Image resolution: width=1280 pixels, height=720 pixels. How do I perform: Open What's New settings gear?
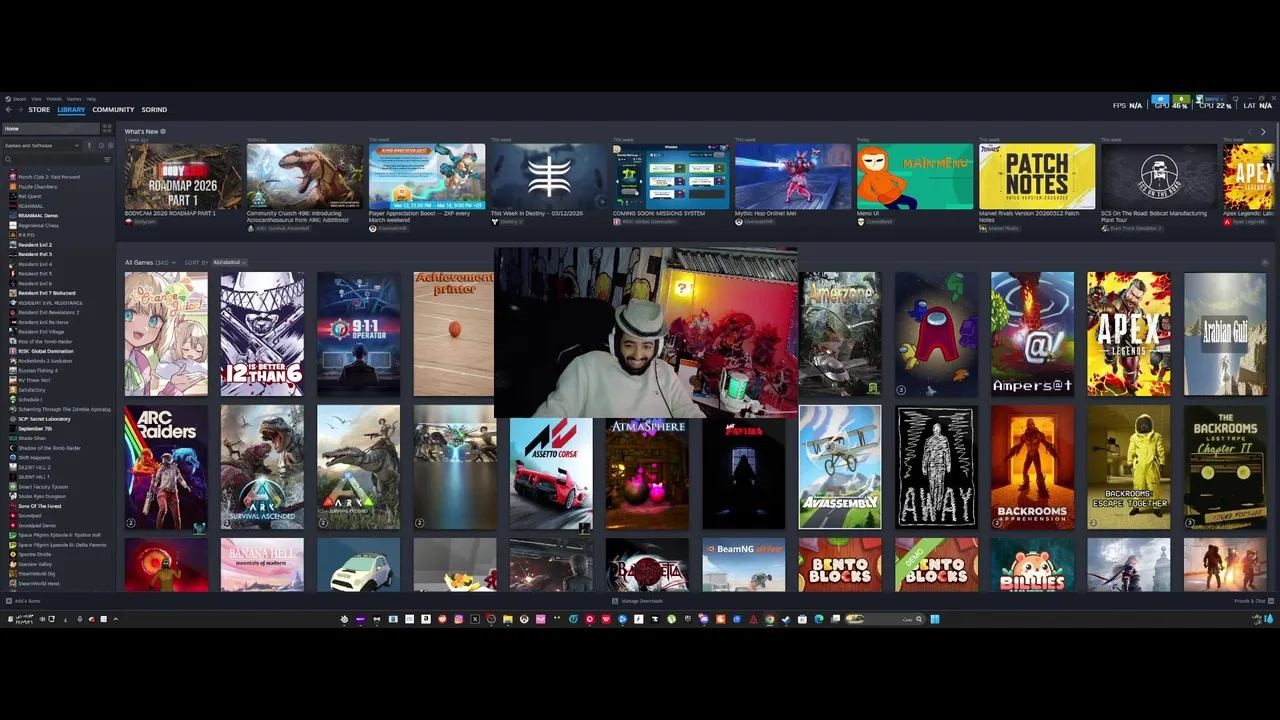point(163,131)
